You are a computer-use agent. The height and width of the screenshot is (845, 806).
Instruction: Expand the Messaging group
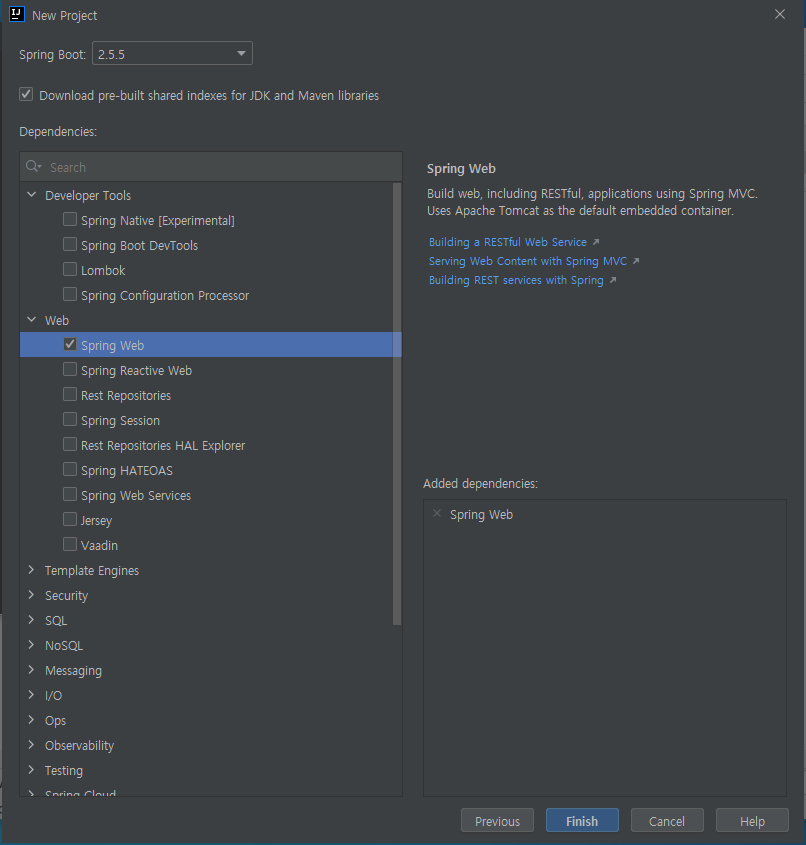click(31, 670)
